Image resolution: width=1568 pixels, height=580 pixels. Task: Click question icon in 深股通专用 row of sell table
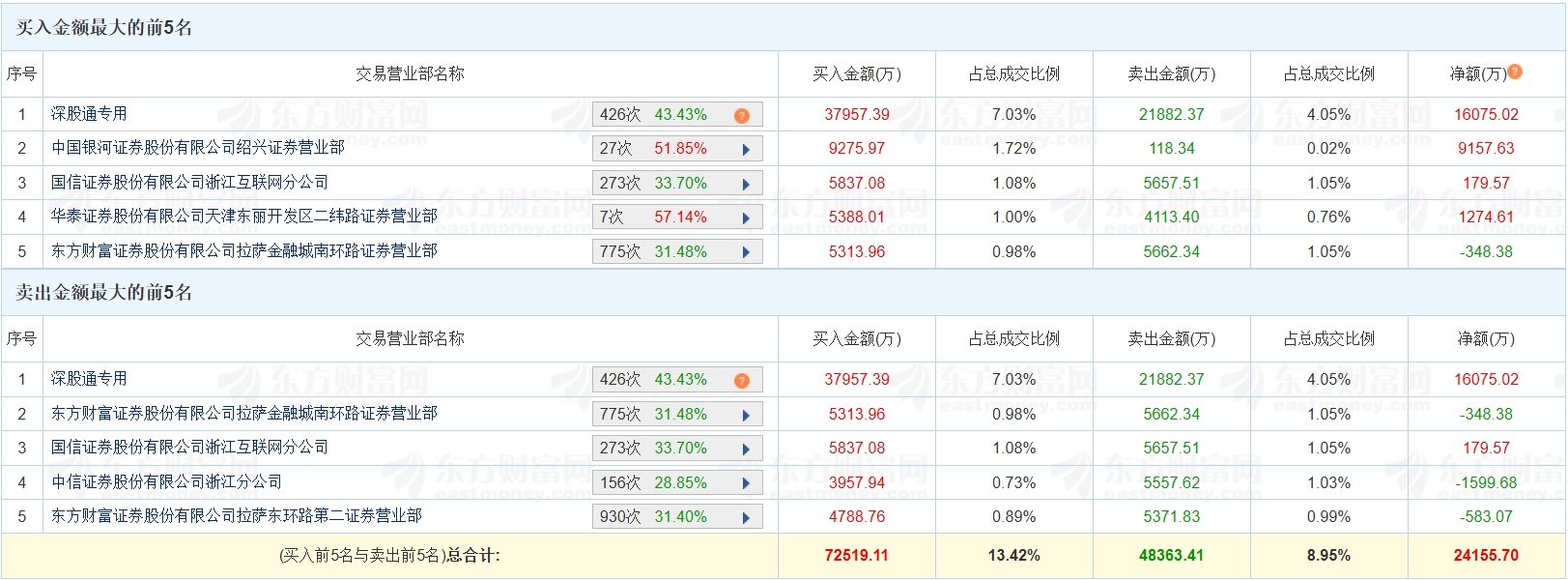pos(741,380)
